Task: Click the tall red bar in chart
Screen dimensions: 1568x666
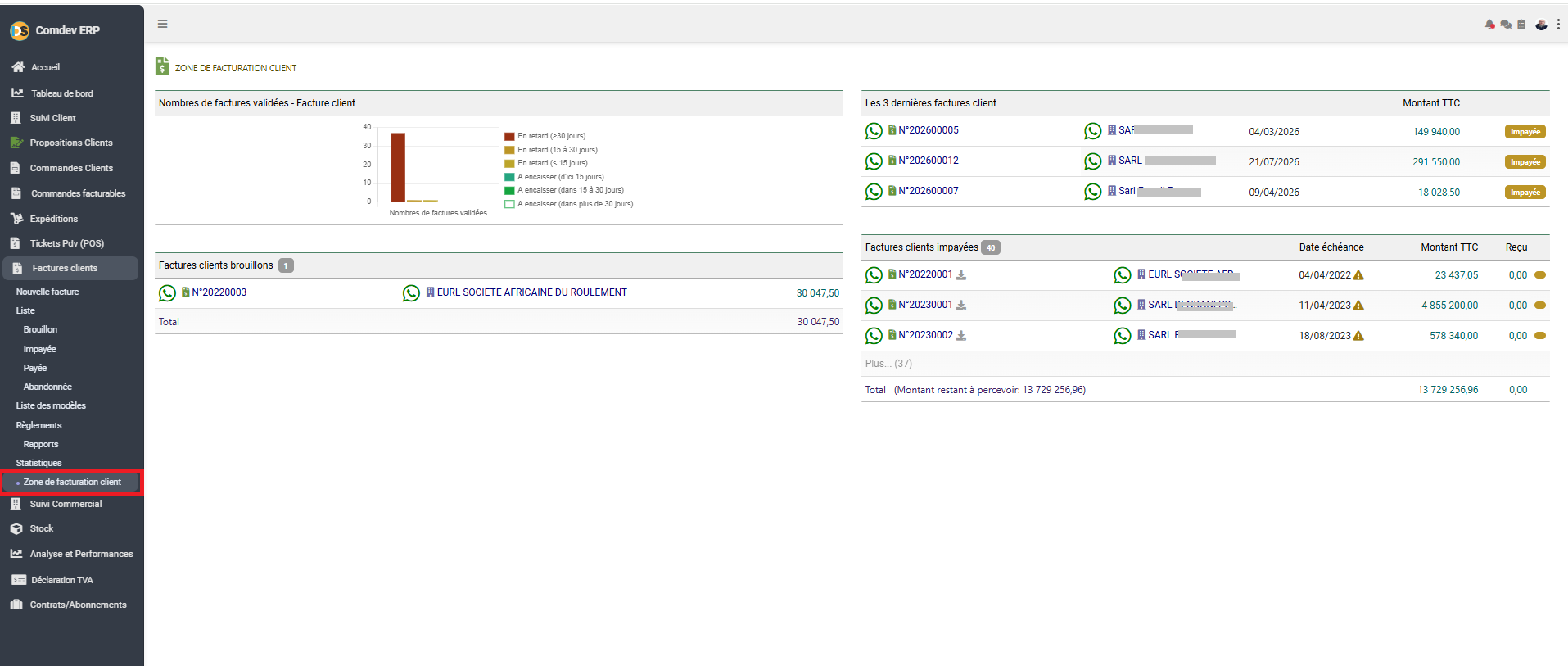Action: click(x=398, y=167)
